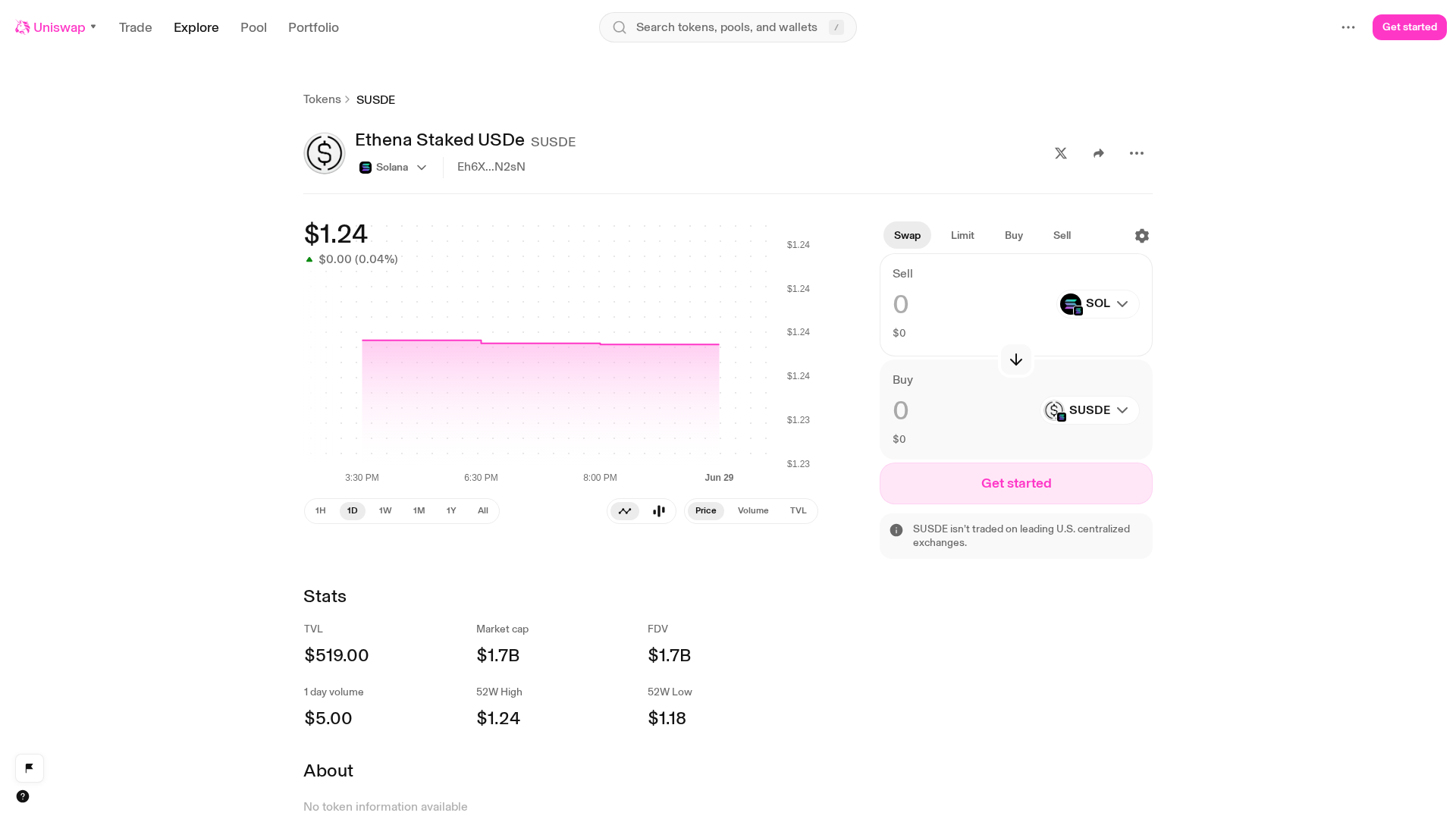Click the flag icon at bottom left

tap(30, 768)
